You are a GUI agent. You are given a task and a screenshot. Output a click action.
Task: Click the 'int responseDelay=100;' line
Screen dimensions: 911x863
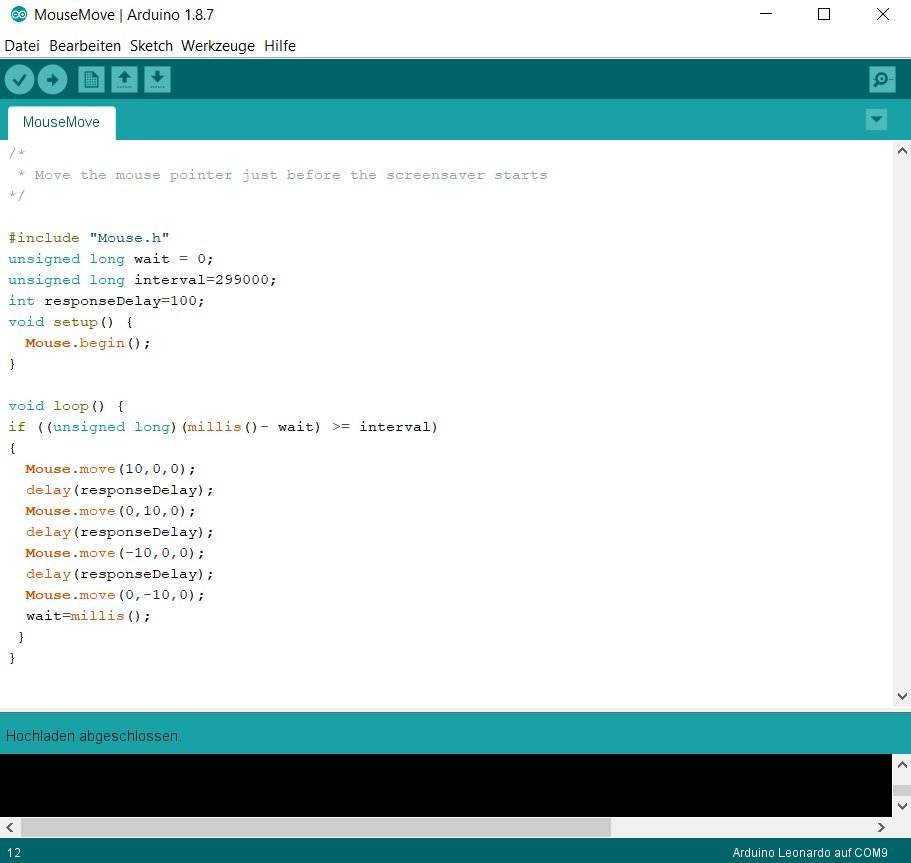click(x=106, y=301)
